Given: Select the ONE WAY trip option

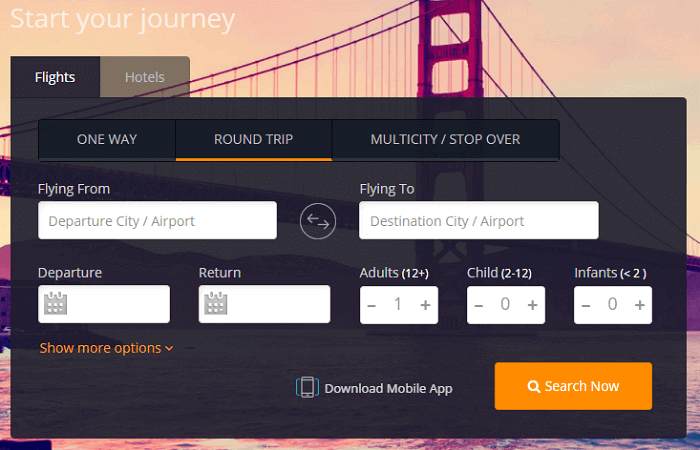Looking at the screenshot, I should click(x=107, y=140).
